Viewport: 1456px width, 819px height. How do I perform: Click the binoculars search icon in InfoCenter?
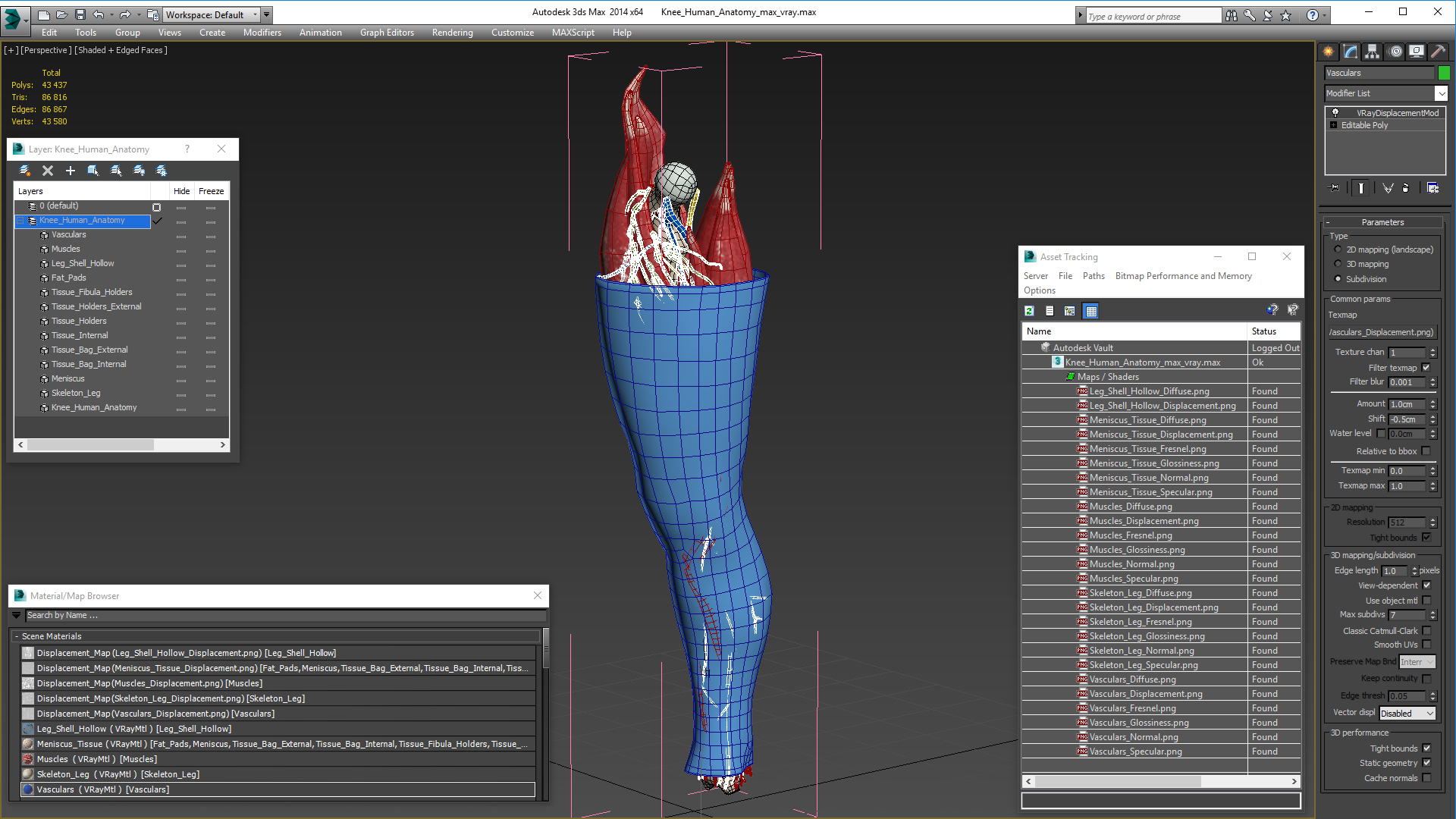1232,15
